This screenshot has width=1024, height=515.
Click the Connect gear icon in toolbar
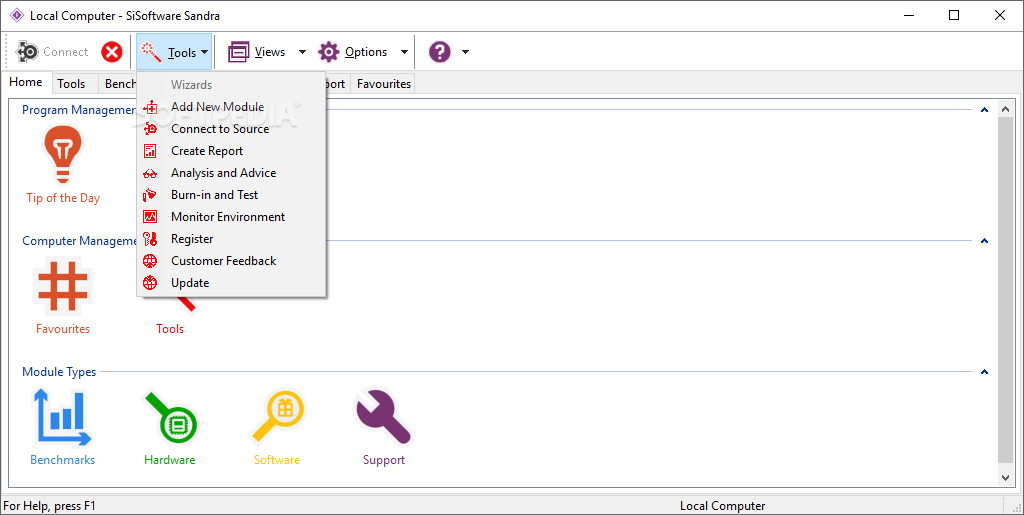coord(27,52)
